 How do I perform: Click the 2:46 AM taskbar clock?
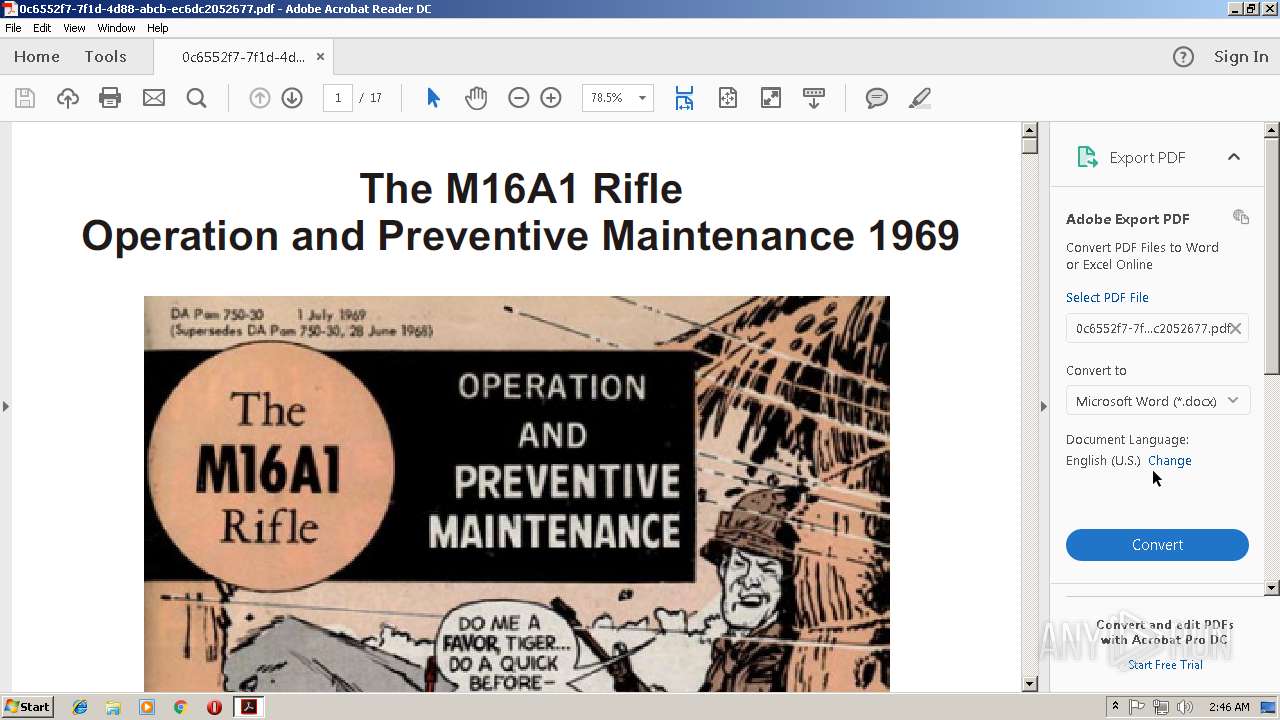click(x=1229, y=707)
